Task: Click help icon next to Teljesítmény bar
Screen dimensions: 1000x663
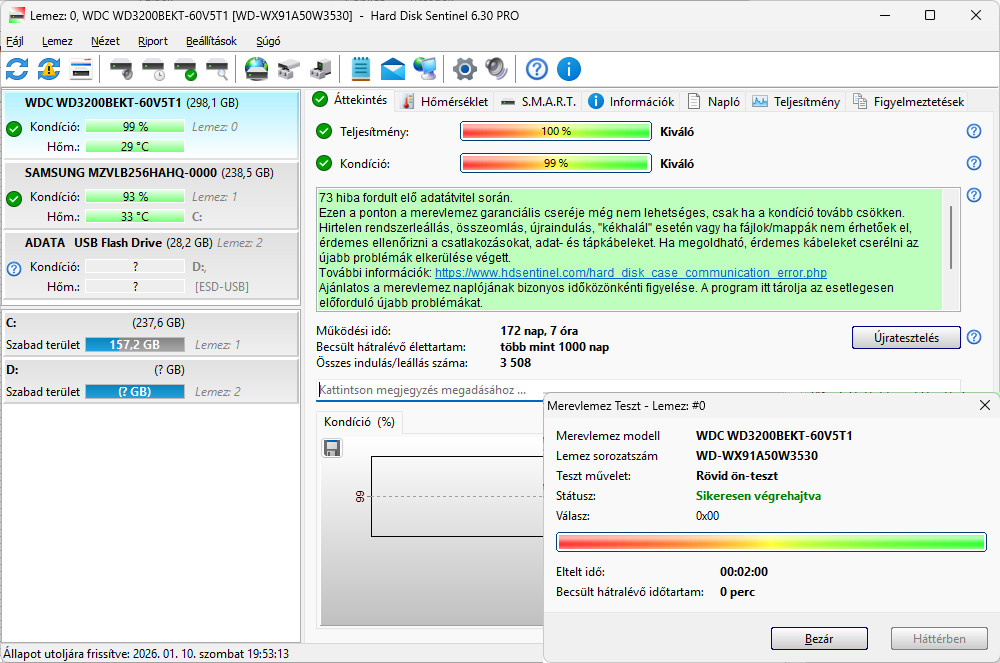Action: 973,131
